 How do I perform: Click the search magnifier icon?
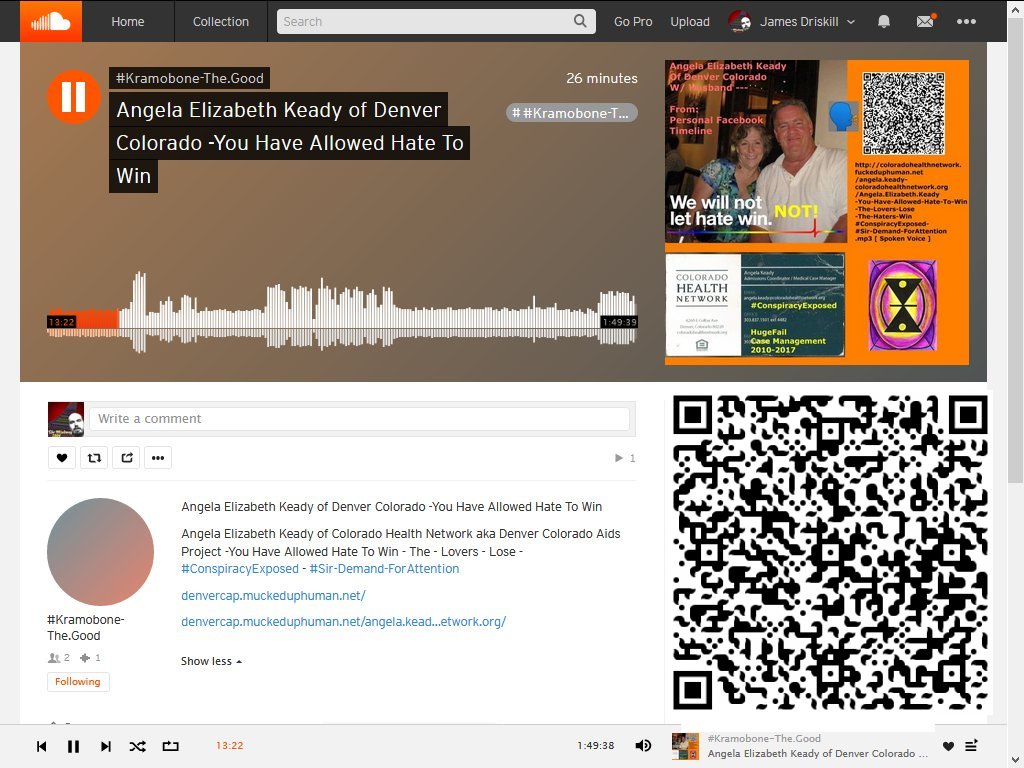click(581, 21)
